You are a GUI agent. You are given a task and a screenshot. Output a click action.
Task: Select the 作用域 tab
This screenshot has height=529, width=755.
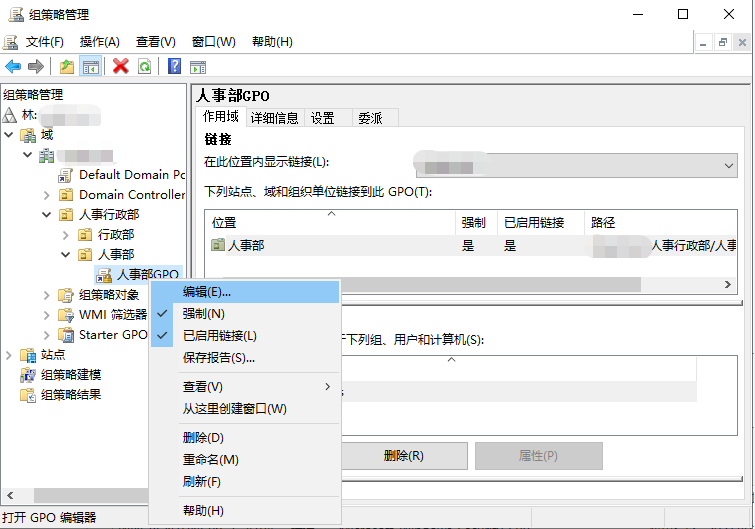click(x=221, y=116)
